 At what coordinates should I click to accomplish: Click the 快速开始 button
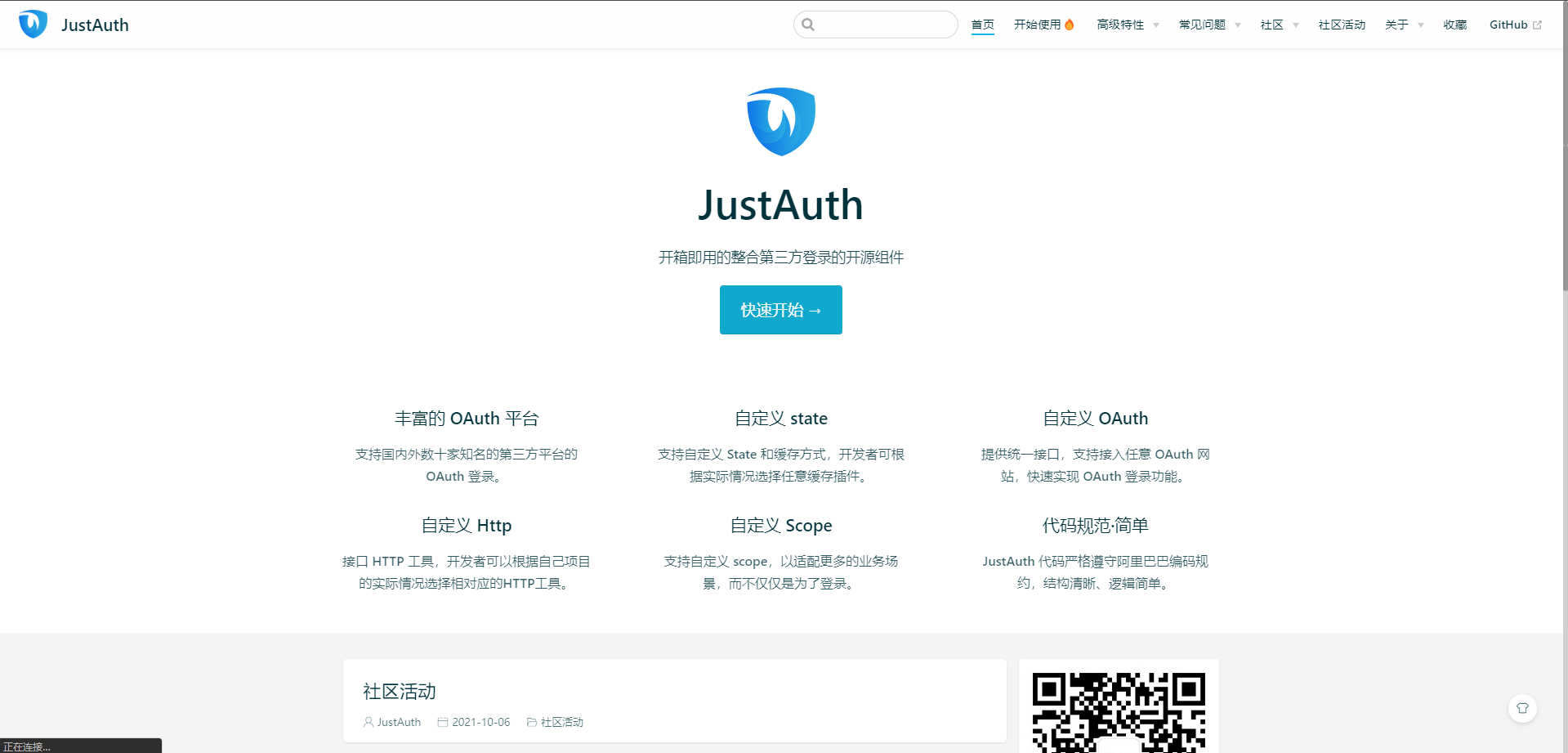(x=780, y=310)
